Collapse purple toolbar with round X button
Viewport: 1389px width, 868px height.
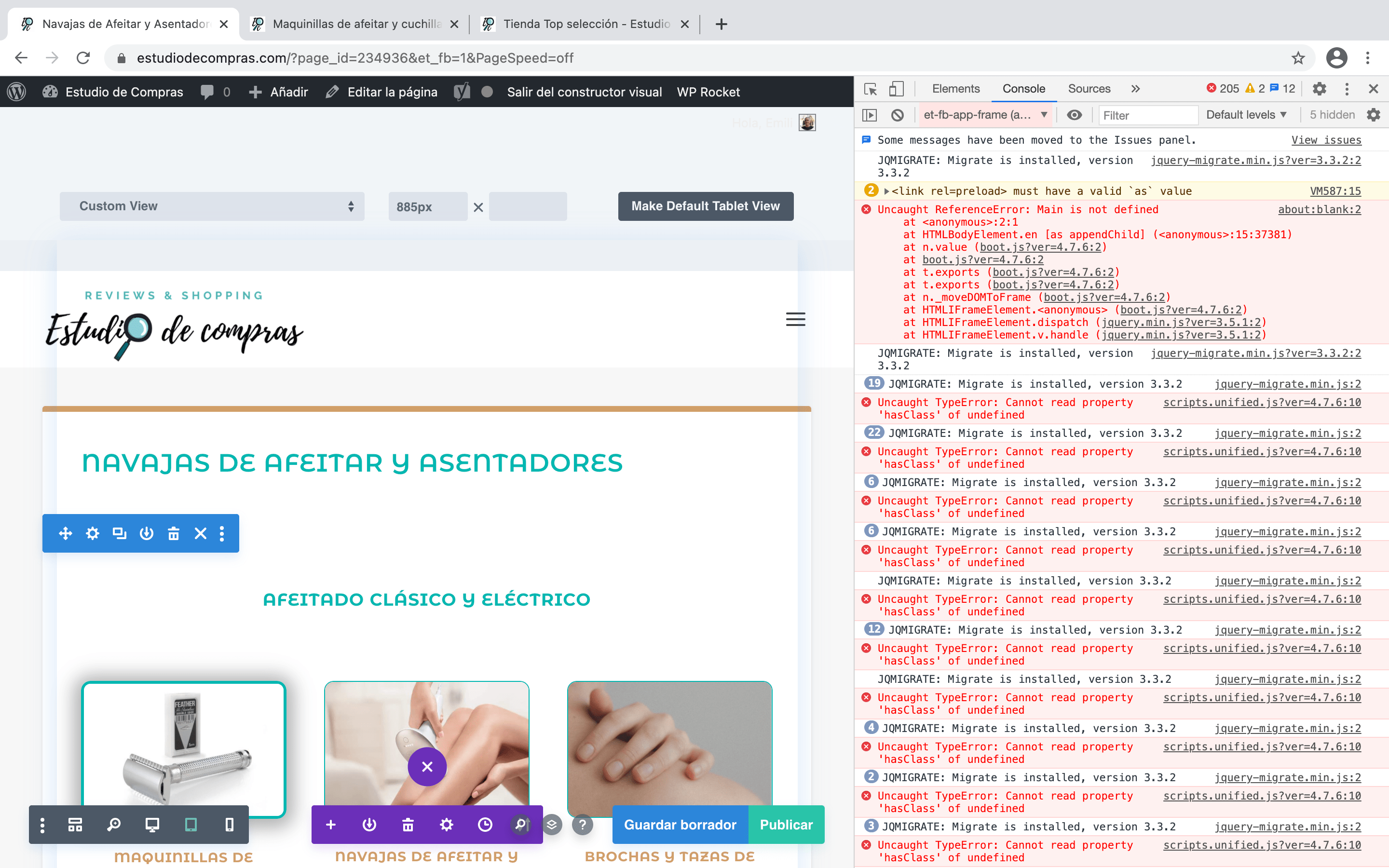427,766
